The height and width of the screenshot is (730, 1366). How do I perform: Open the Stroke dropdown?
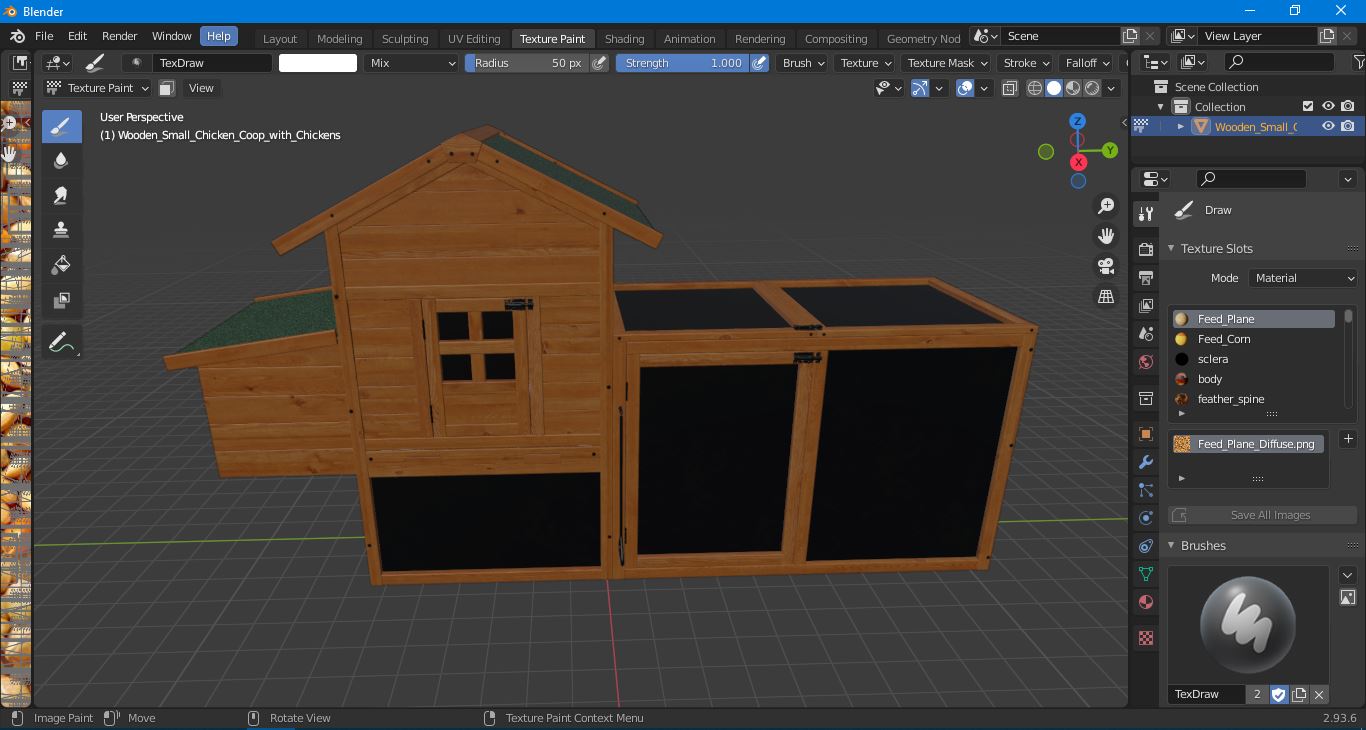(1026, 63)
